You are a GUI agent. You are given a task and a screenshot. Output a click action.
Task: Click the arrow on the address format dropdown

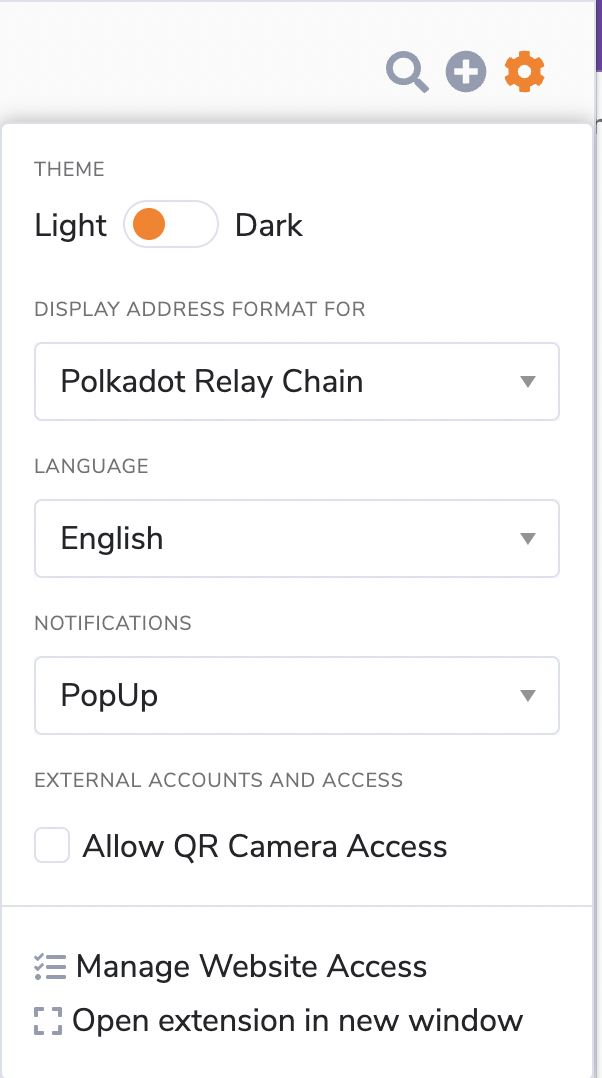click(x=528, y=382)
